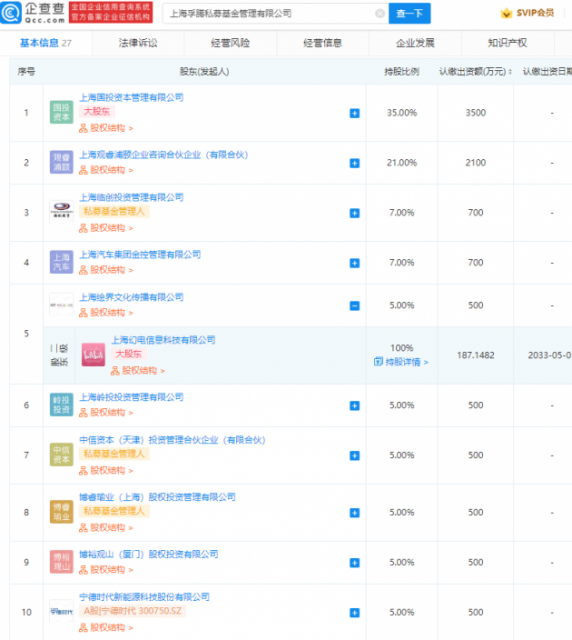Open the 持股详情 link
572x640 pixels.
(x=401, y=362)
